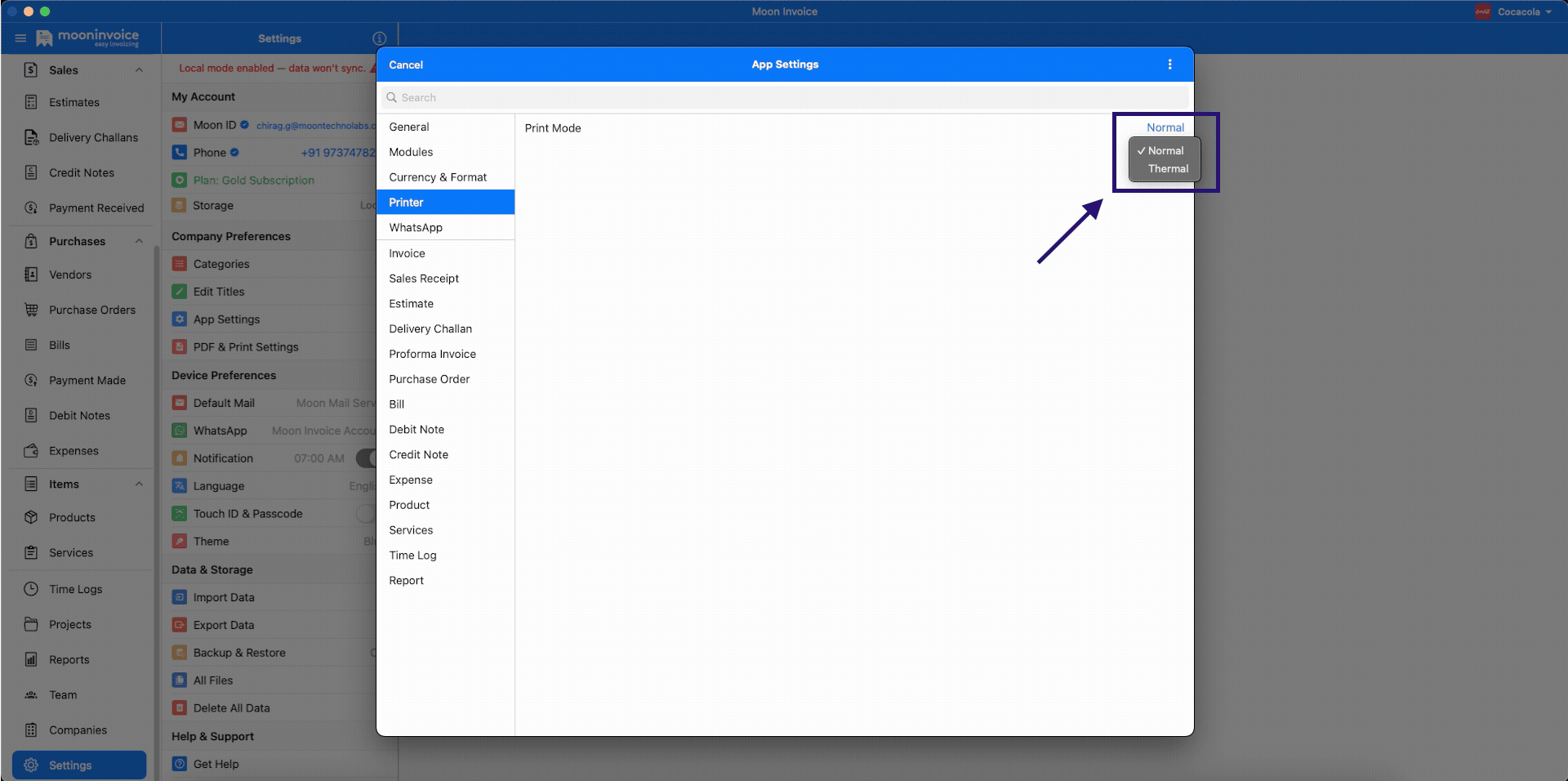Image resolution: width=1568 pixels, height=781 pixels.
Task: Collapse the Items section chevron
Action: [139, 484]
